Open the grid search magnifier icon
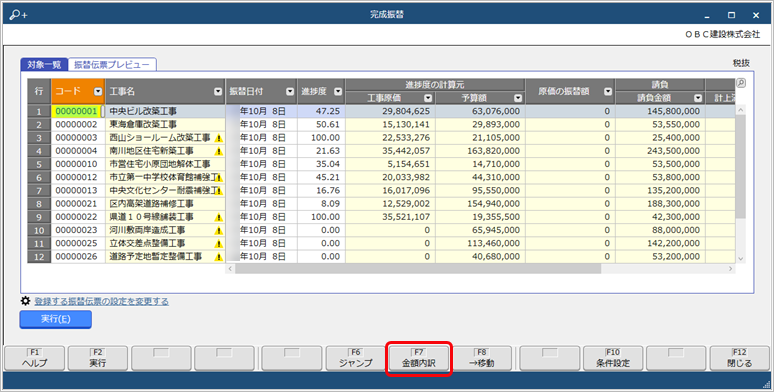 [740, 83]
